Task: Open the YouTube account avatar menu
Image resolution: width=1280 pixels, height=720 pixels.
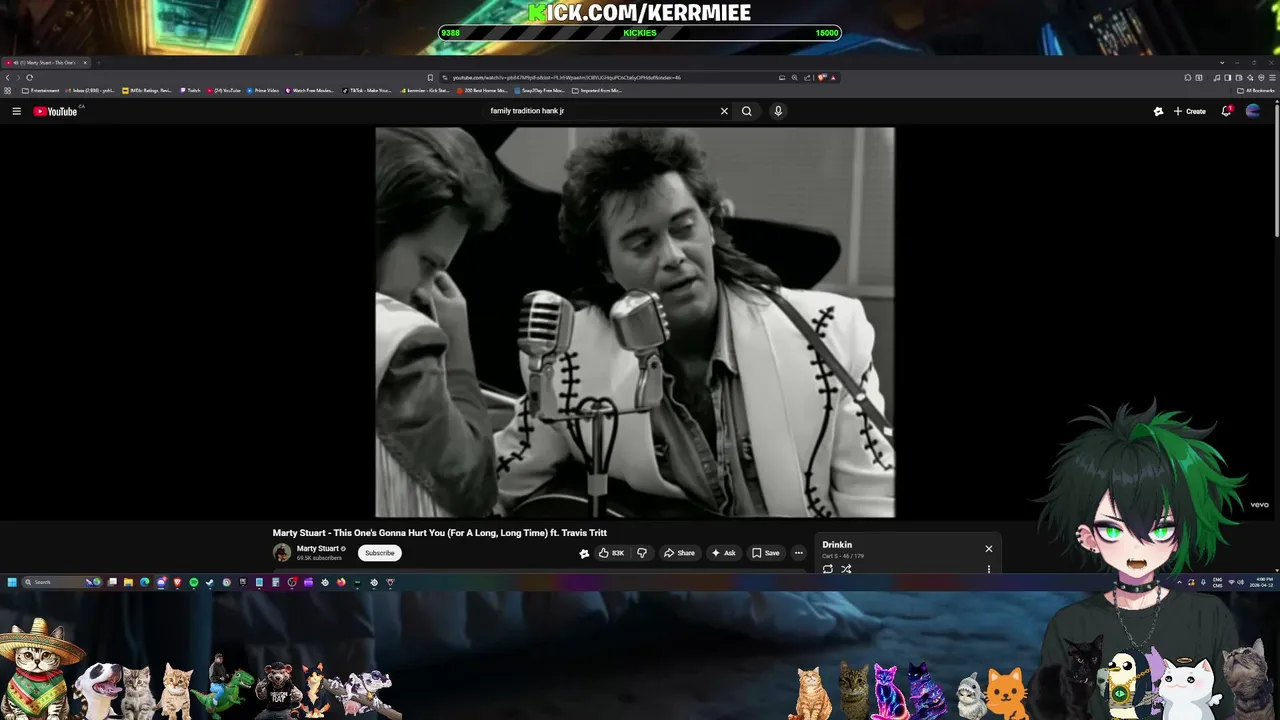Action: click(x=1253, y=111)
